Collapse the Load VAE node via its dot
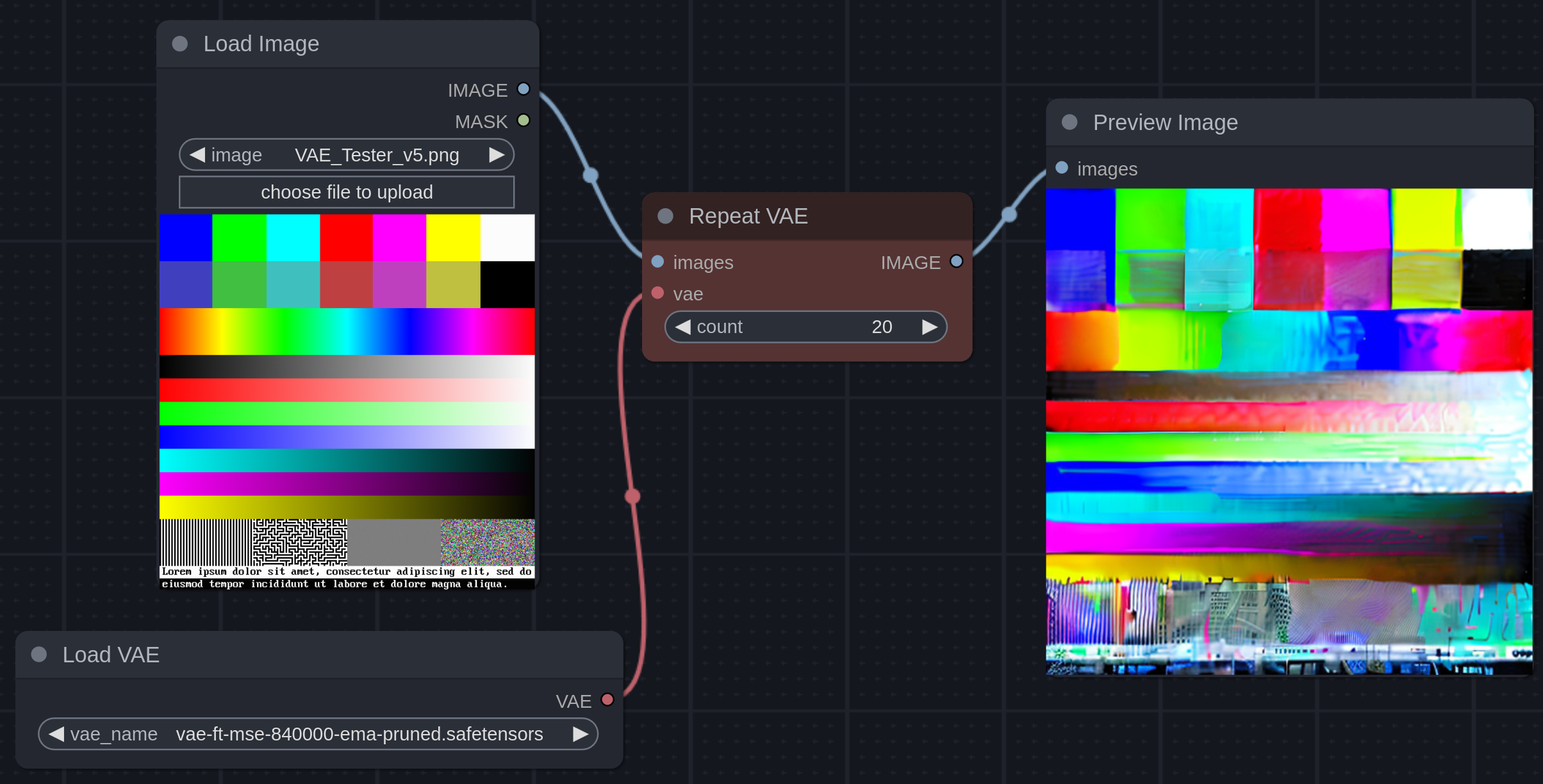This screenshot has width=1543, height=784. [39, 654]
